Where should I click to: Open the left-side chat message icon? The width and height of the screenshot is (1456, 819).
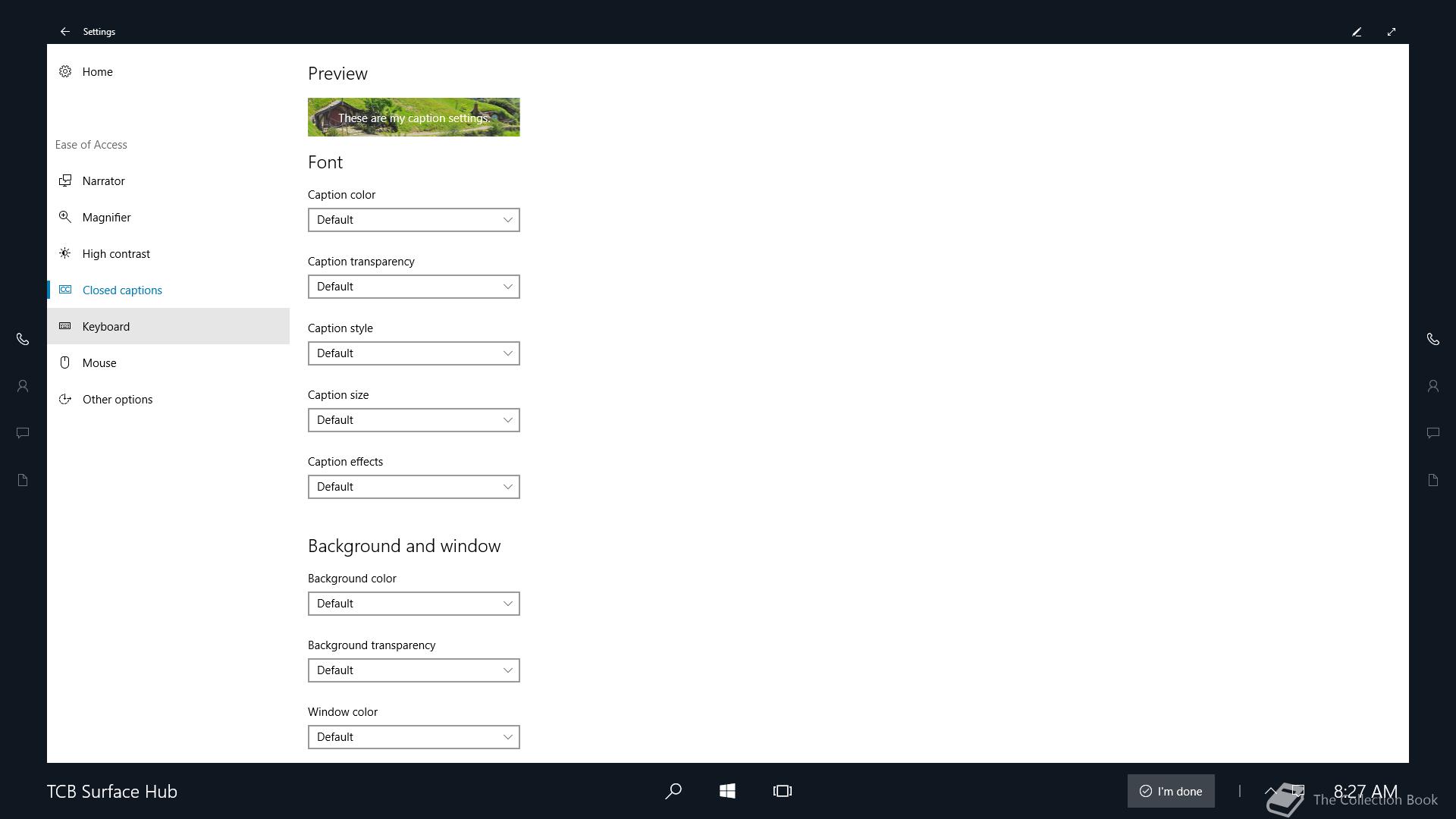click(23, 433)
